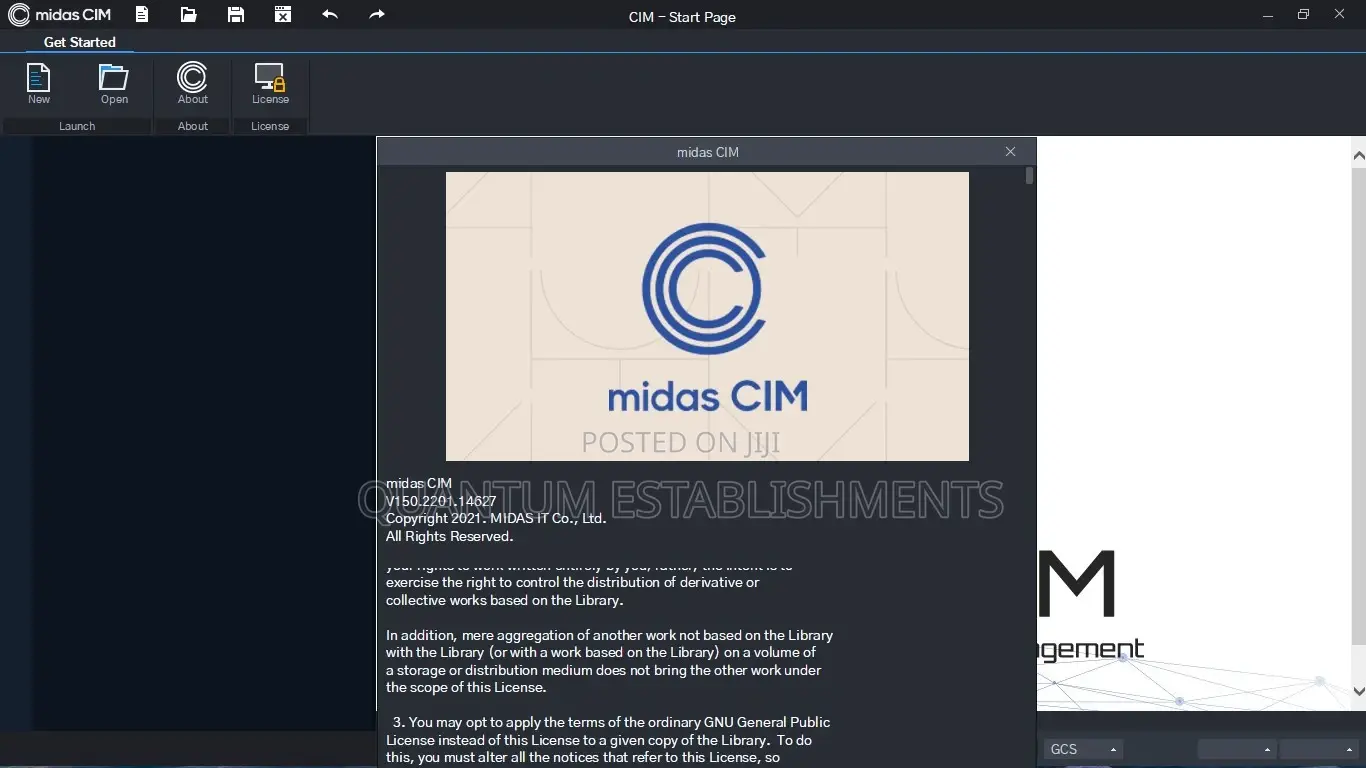Image resolution: width=1366 pixels, height=768 pixels.
Task: Click the save floppy disk icon
Action: (236, 14)
